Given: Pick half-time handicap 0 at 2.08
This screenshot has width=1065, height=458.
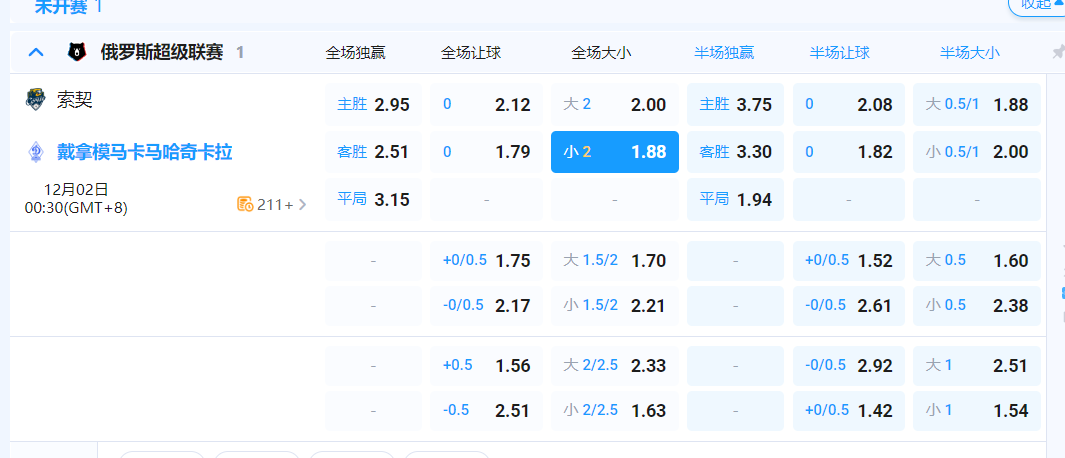Looking at the screenshot, I should (849, 105).
